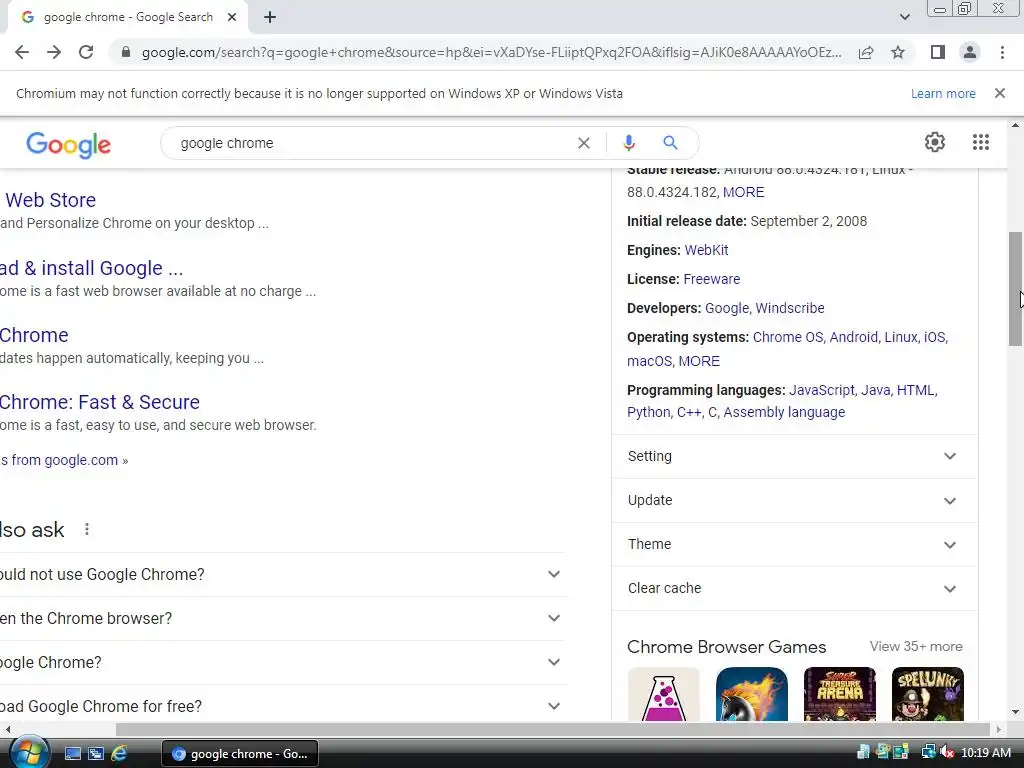Open the Web Store result
The width and height of the screenshot is (1024, 768).
(x=50, y=200)
